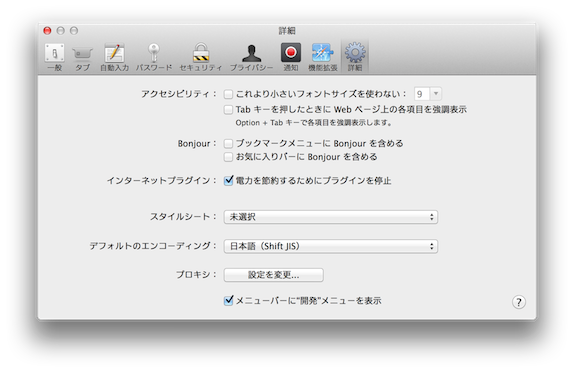The image size is (574, 372).
Task: Check ブックマークメニューに Bonjour を含める
Action: [x=228, y=144]
